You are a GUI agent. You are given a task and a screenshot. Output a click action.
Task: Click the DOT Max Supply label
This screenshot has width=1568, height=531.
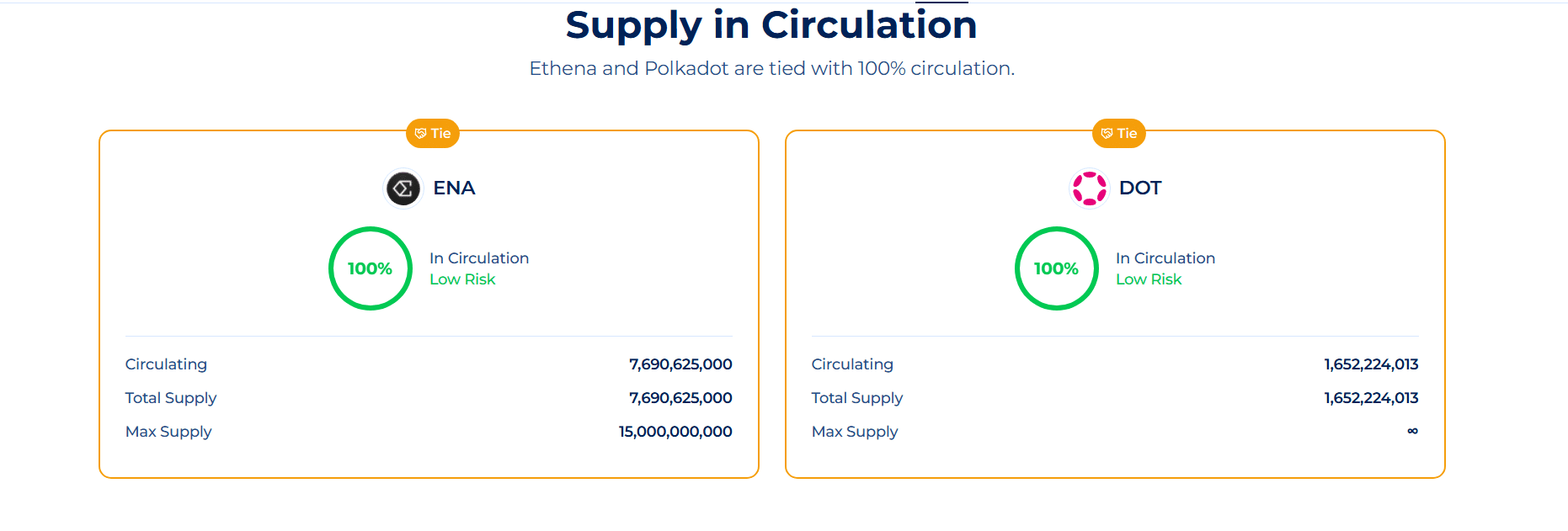tap(855, 432)
